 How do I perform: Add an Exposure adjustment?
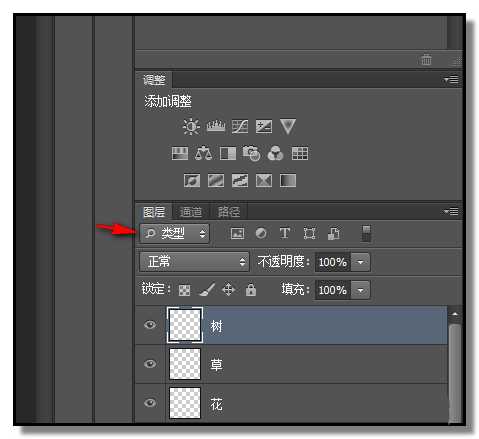(264, 127)
